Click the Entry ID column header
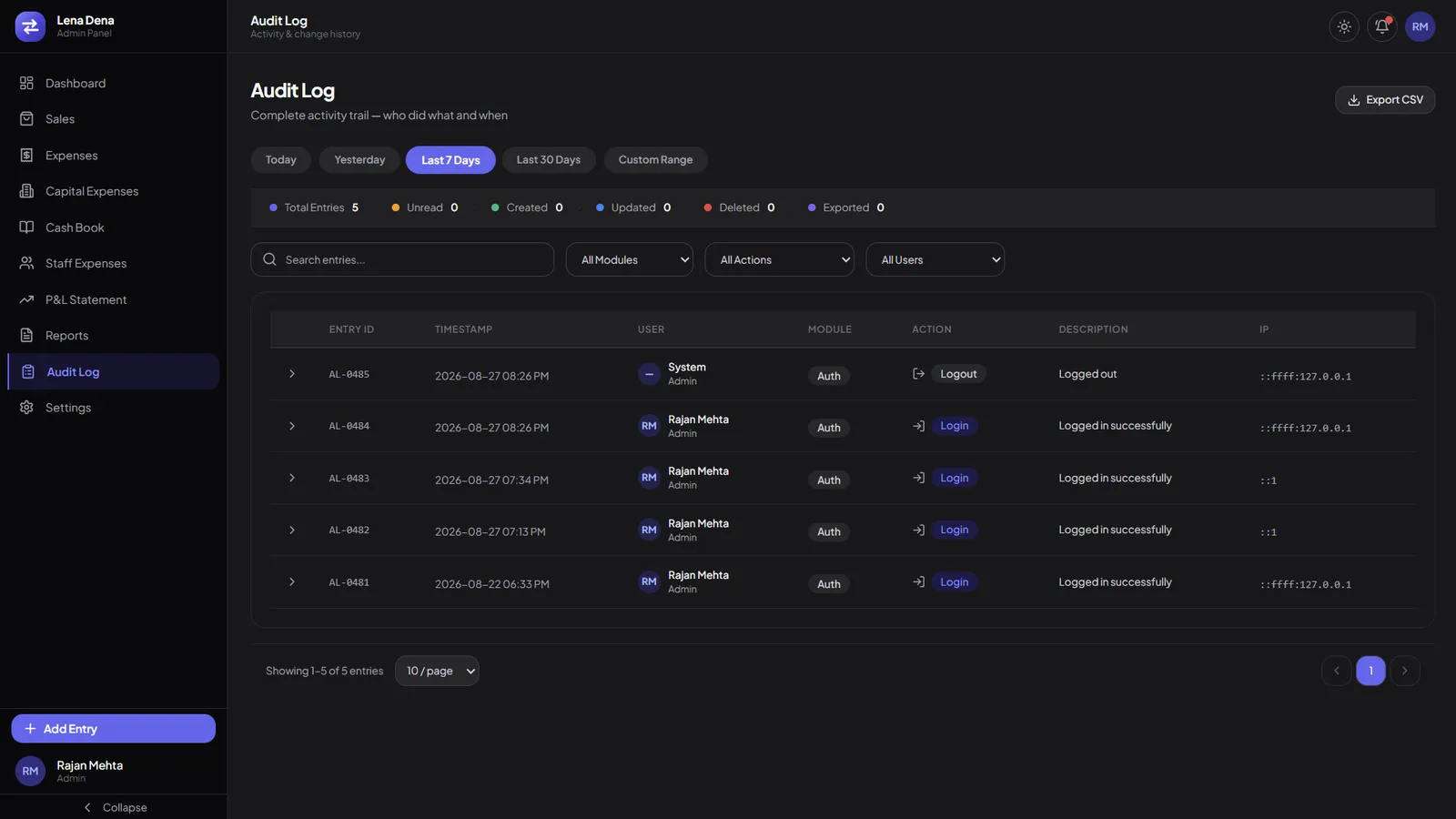Screen dimensions: 1456x819 tap(351, 329)
